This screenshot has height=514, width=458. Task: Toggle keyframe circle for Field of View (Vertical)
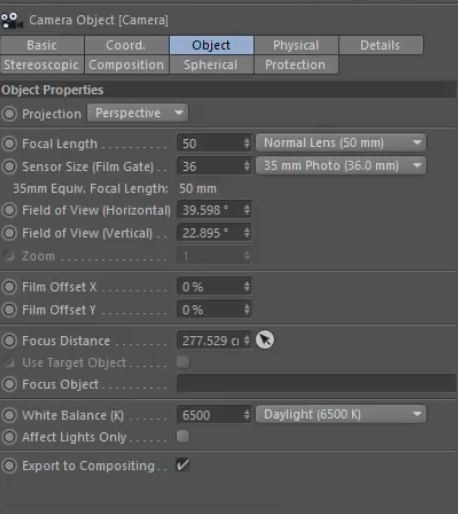pyautogui.click(x=9, y=233)
